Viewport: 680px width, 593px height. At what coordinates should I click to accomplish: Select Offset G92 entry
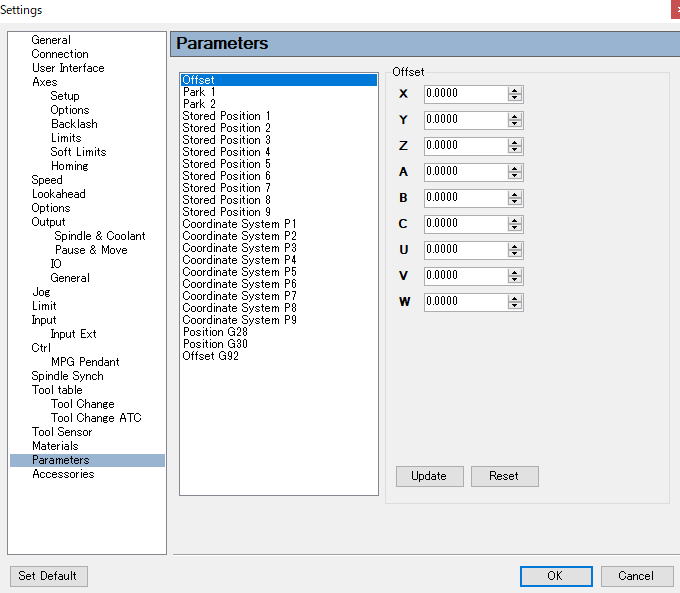point(210,356)
